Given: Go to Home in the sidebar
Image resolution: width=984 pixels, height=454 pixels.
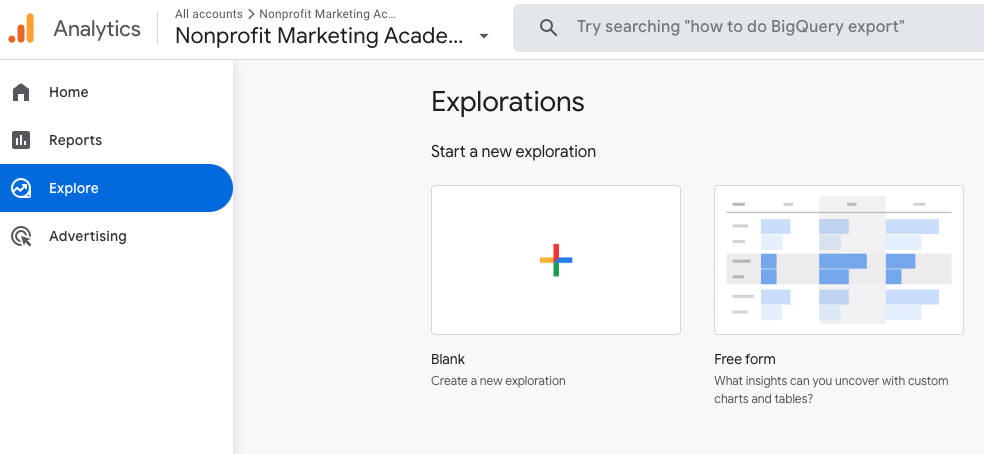Looking at the screenshot, I should coord(69,92).
